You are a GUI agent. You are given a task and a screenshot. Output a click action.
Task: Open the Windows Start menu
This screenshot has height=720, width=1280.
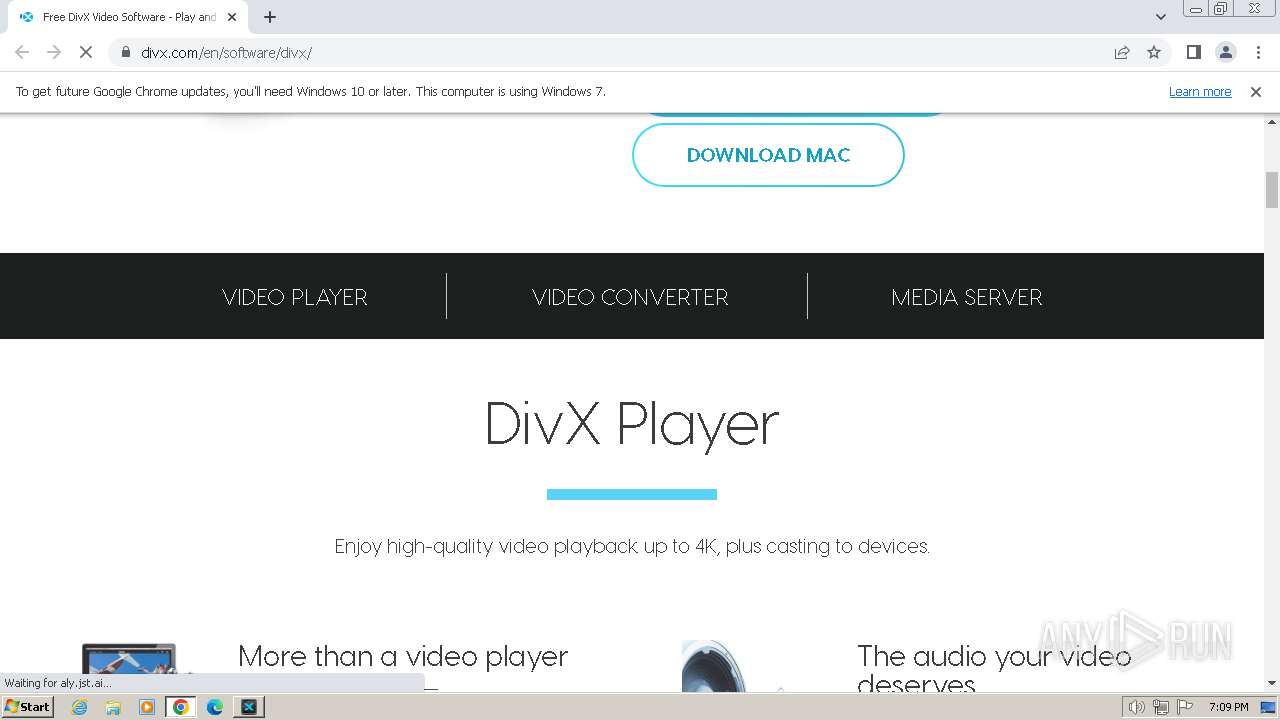pos(27,706)
